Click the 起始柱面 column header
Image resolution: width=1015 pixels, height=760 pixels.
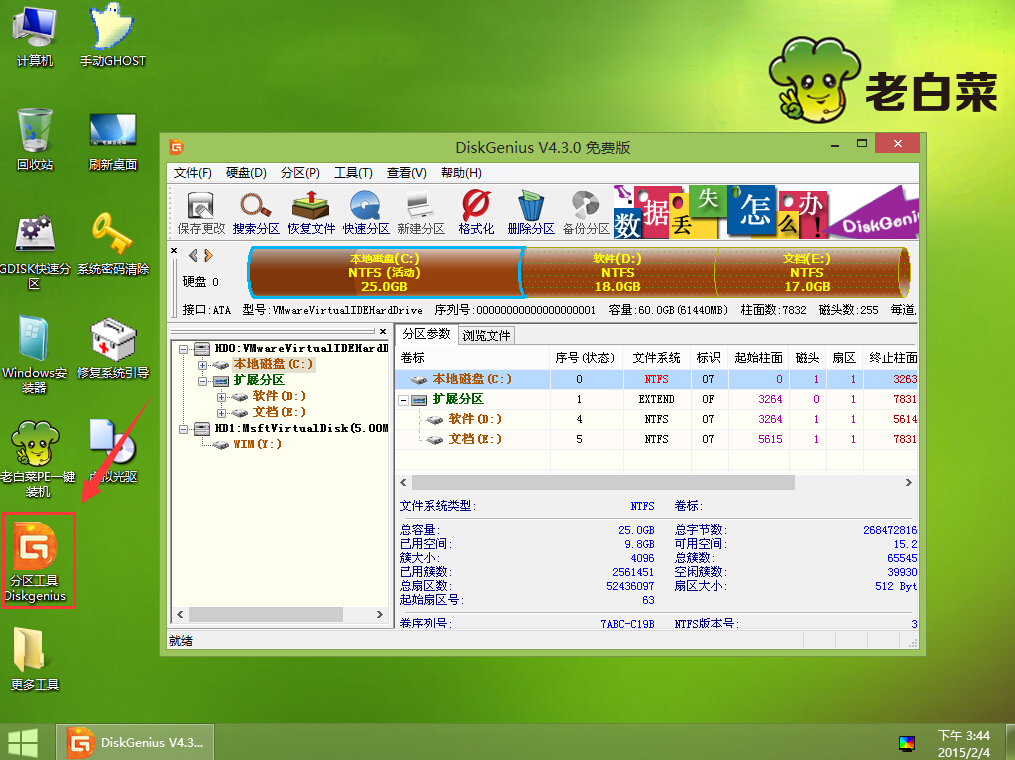click(758, 358)
